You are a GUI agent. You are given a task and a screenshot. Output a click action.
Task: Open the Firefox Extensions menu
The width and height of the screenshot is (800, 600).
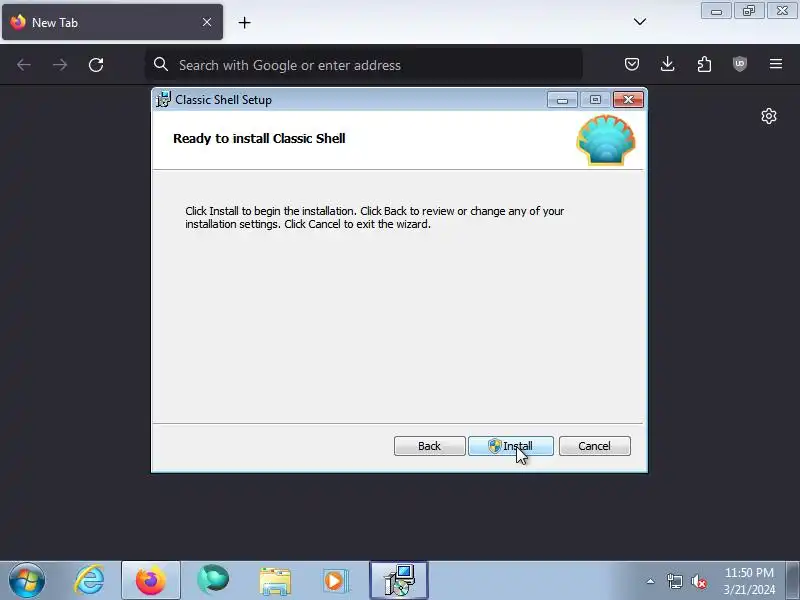pos(704,64)
